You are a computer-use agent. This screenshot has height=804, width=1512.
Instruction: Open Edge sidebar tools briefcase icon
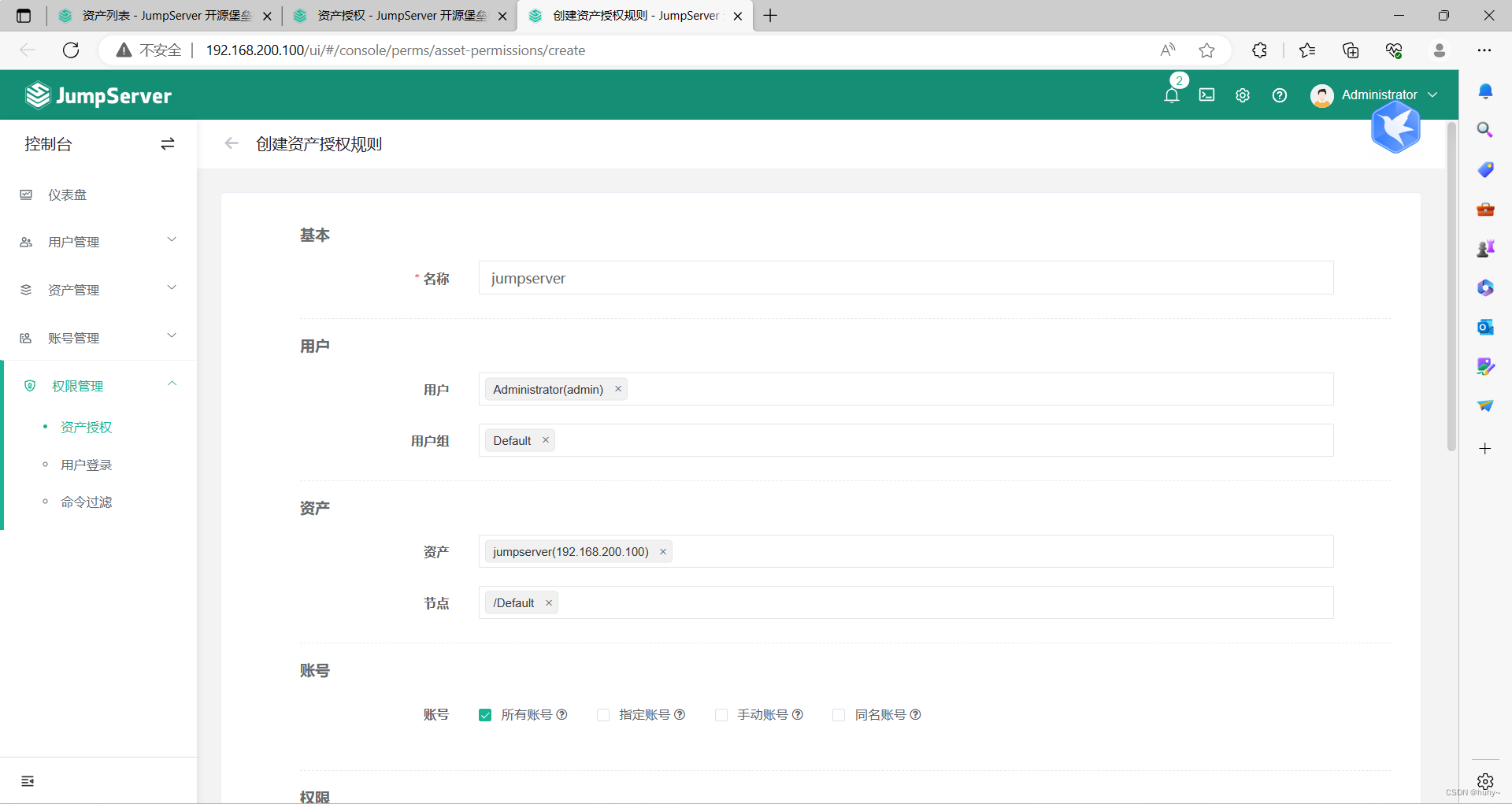point(1485,209)
